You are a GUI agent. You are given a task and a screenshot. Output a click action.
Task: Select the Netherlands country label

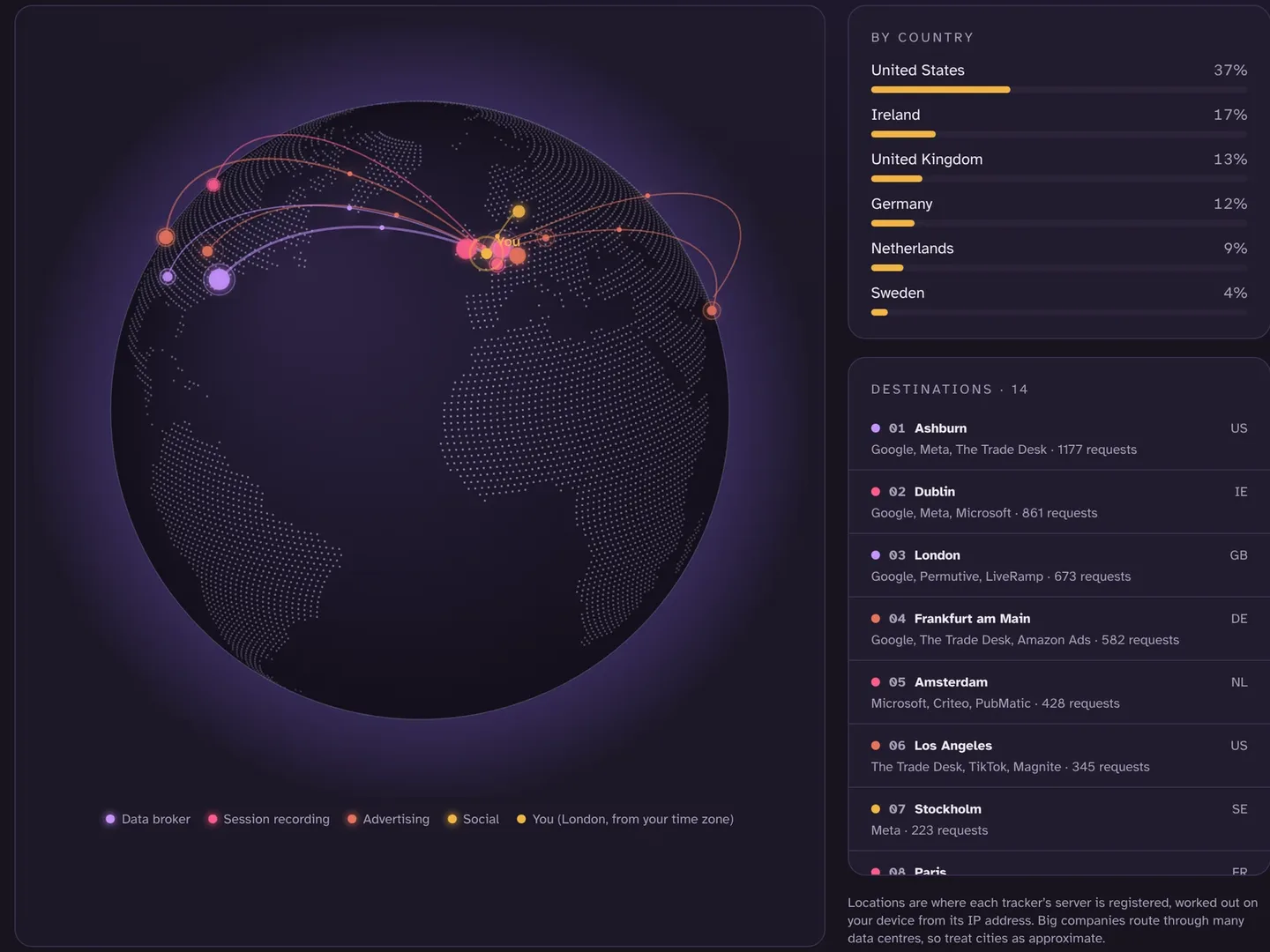[x=912, y=249]
